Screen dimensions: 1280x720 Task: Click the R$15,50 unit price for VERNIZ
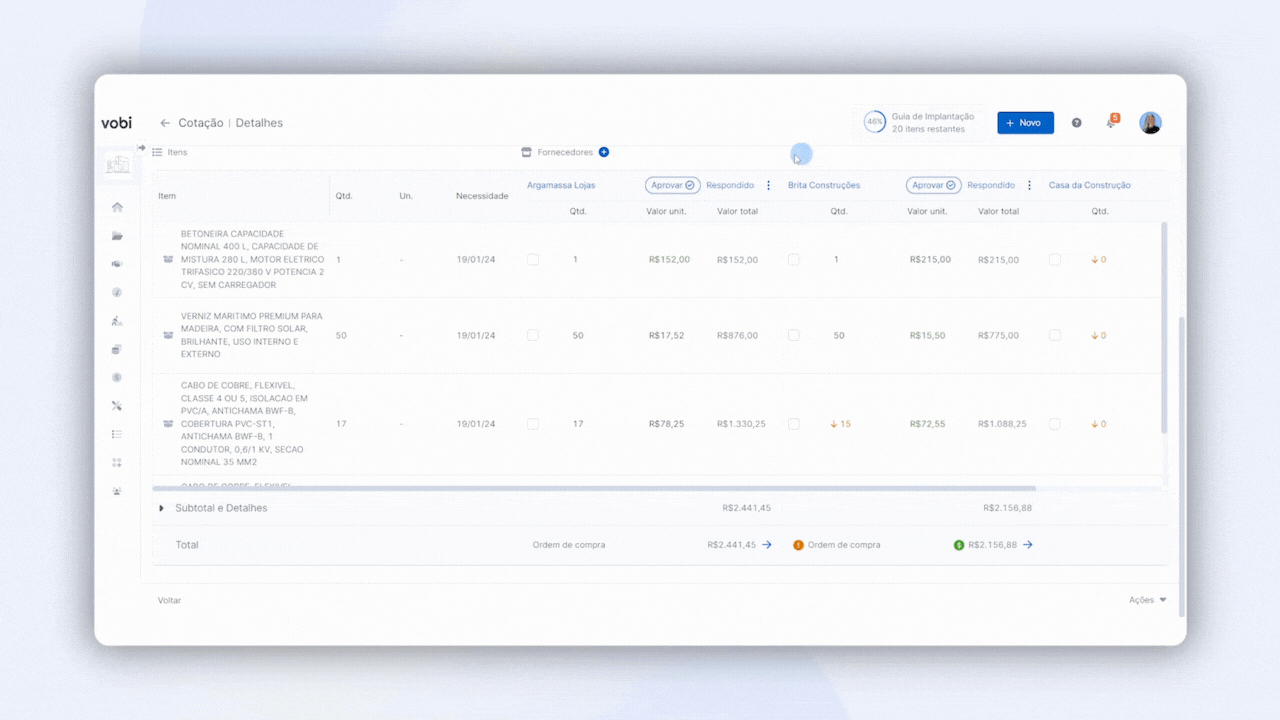[927, 335]
